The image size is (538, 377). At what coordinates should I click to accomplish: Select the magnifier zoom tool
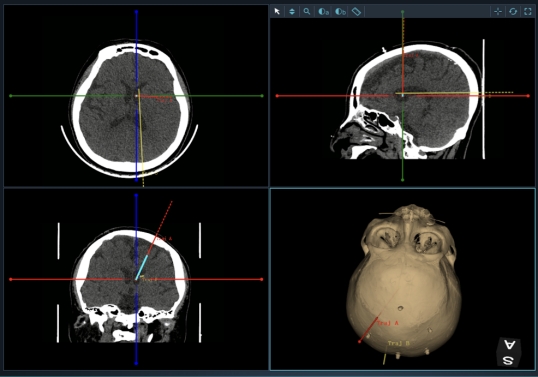[307, 12]
